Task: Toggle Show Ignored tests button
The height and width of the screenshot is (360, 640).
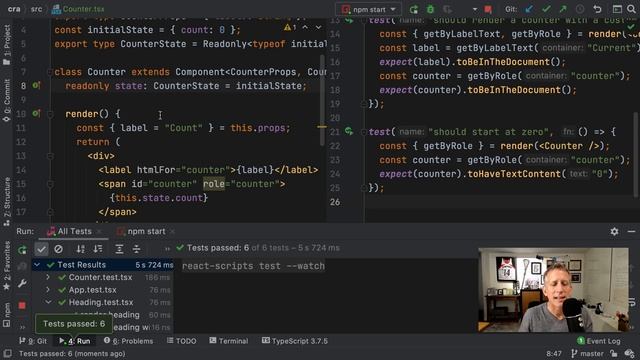Action: click(58, 249)
